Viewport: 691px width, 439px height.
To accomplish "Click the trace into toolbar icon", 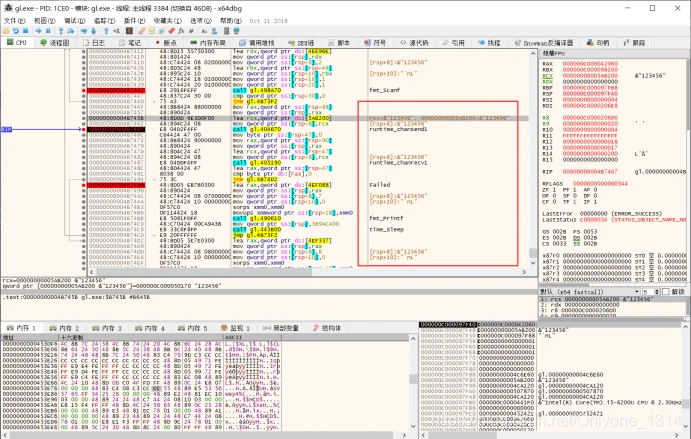I will click(x=84, y=31).
